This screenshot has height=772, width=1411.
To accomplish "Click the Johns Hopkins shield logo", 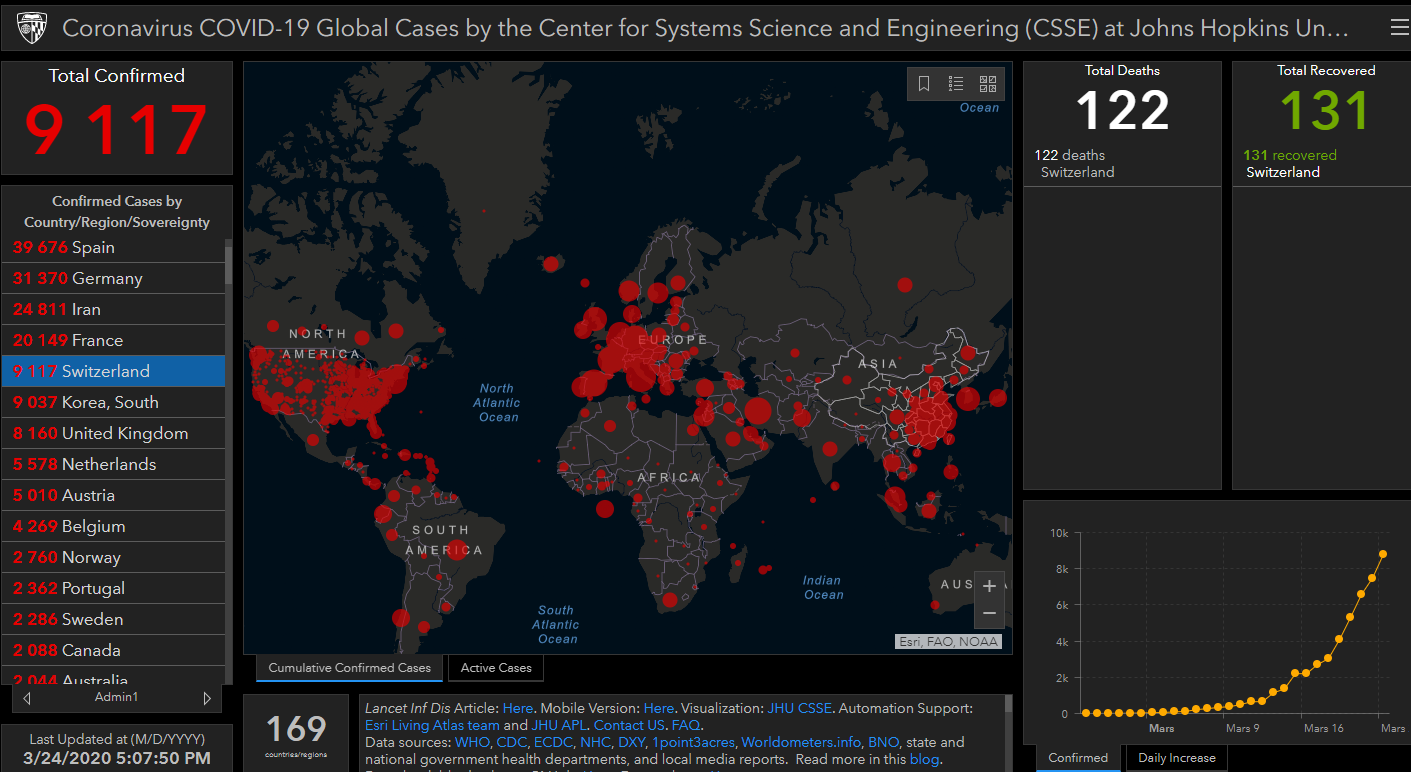I will 32,27.
